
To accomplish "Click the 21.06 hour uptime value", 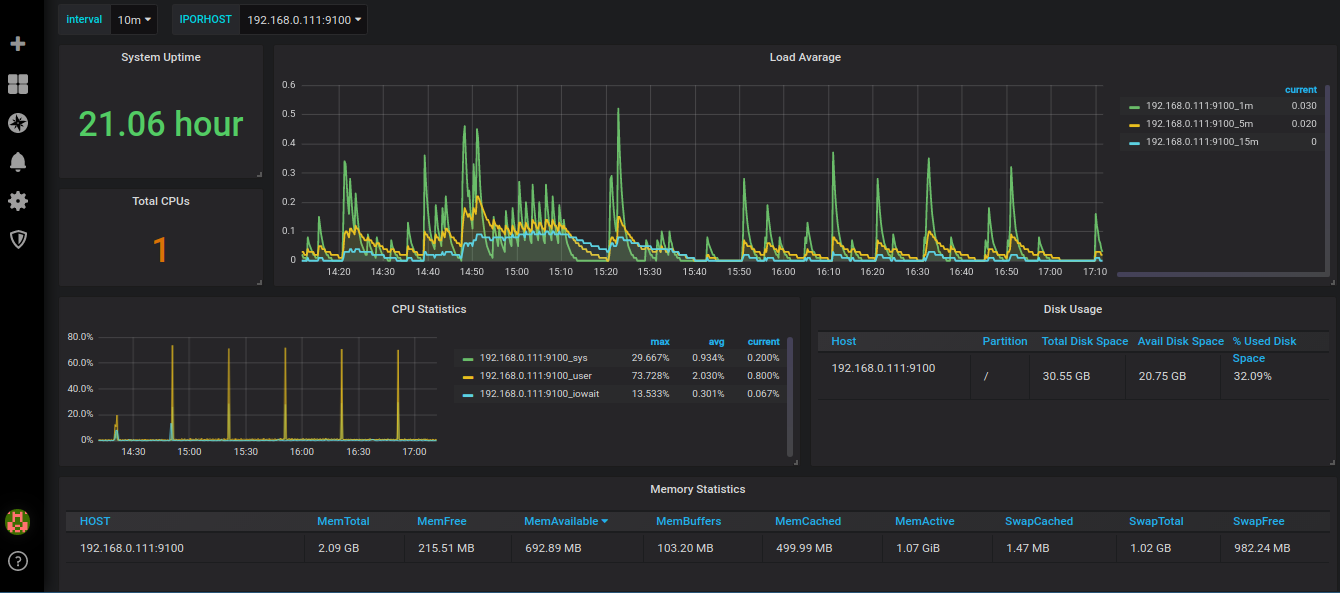I will point(161,124).
